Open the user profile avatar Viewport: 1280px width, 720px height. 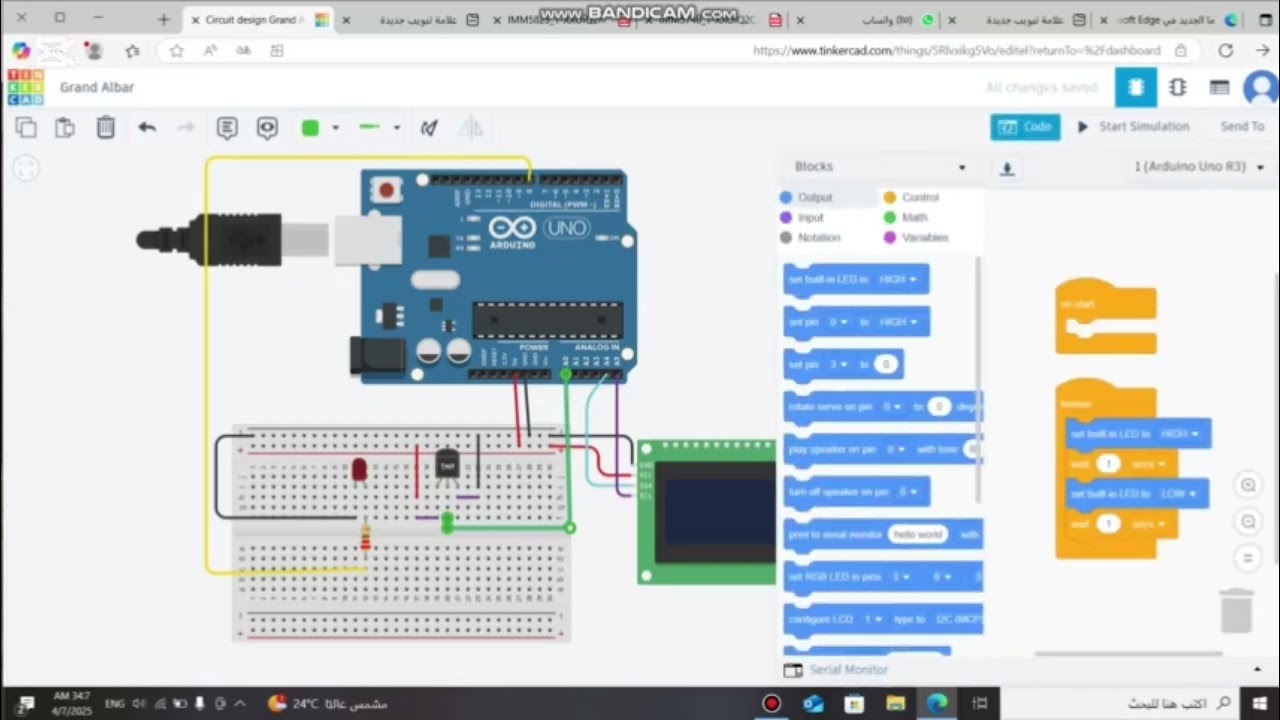click(1260, 88)
